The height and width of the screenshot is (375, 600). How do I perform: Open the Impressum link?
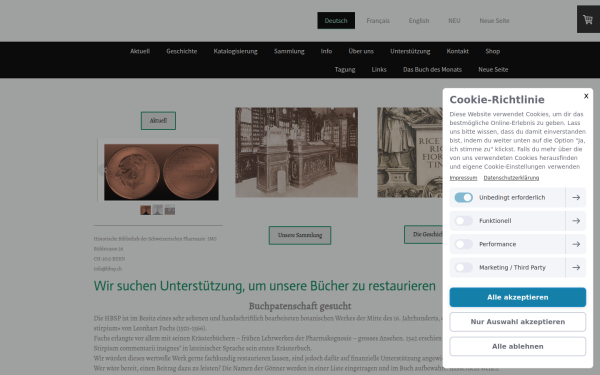coord(463,178)
